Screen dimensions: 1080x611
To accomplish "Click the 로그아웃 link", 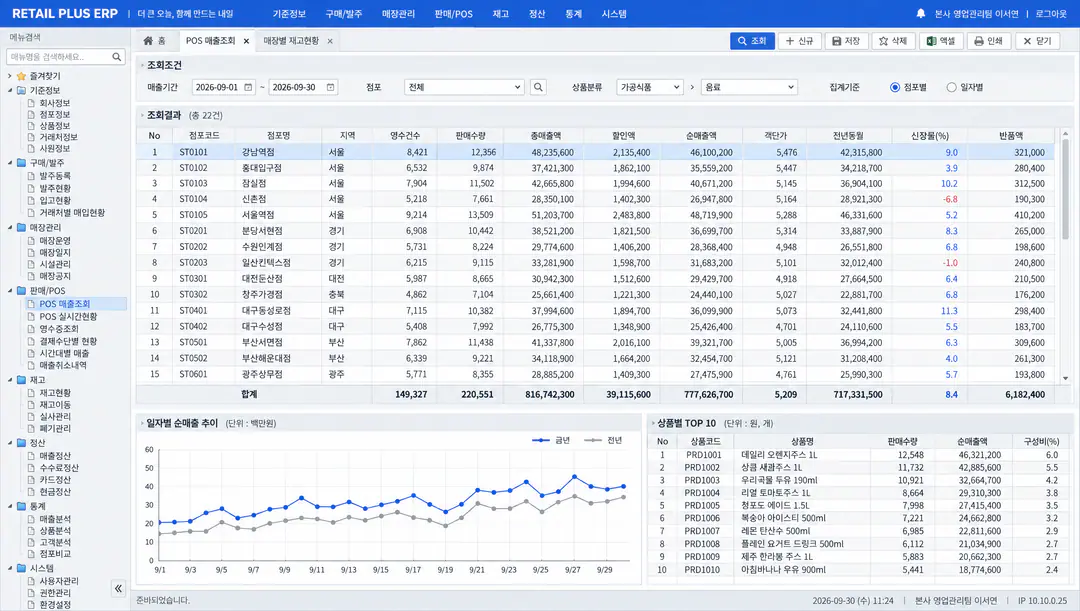I will pyautogui.click(x=1051, y=14).
